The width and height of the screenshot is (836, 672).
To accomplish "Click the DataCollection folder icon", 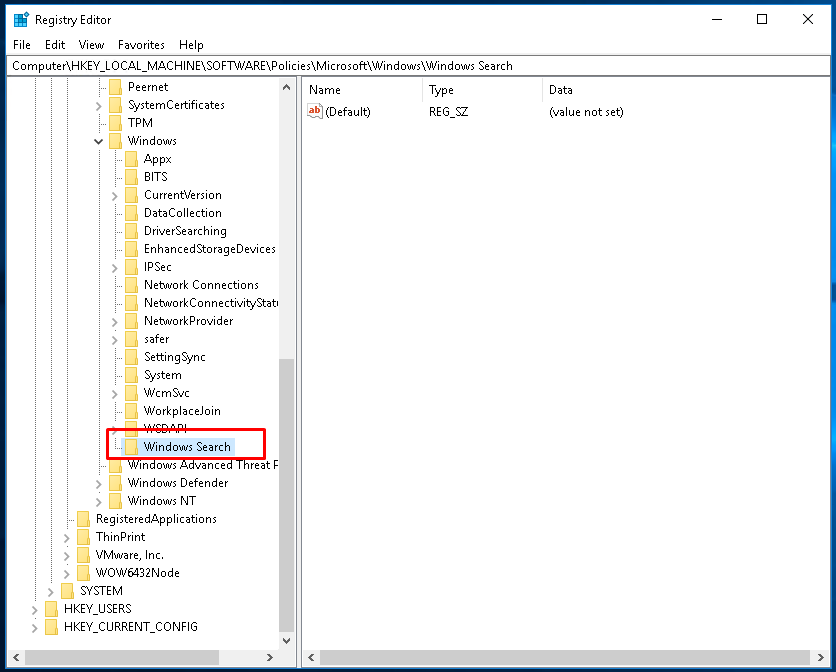I will (131, 213).
